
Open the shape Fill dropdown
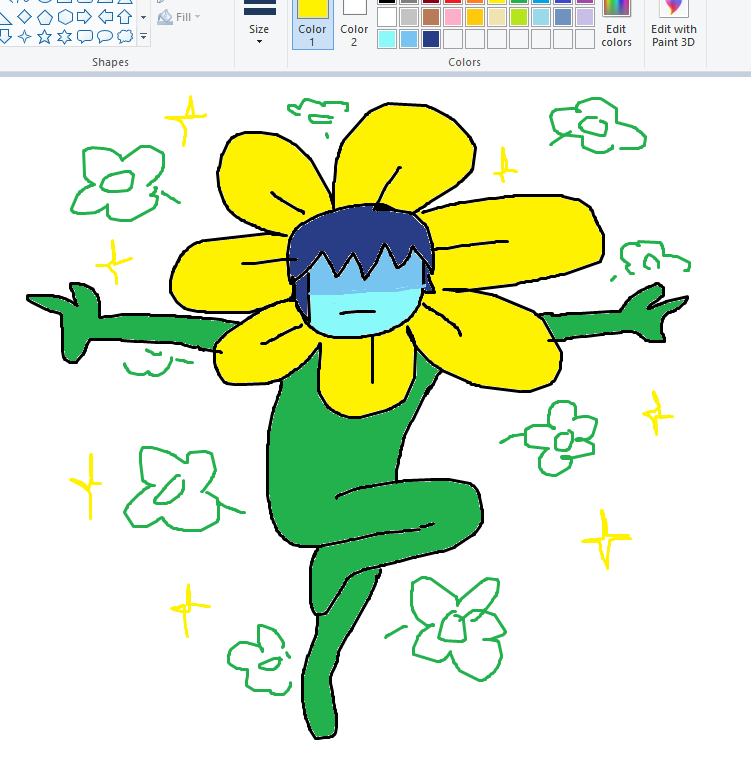[x=179, y=17]
